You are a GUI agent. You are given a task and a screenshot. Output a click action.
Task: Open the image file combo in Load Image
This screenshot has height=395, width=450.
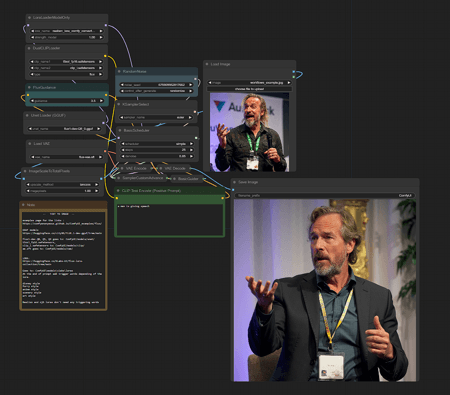(249, 82)
